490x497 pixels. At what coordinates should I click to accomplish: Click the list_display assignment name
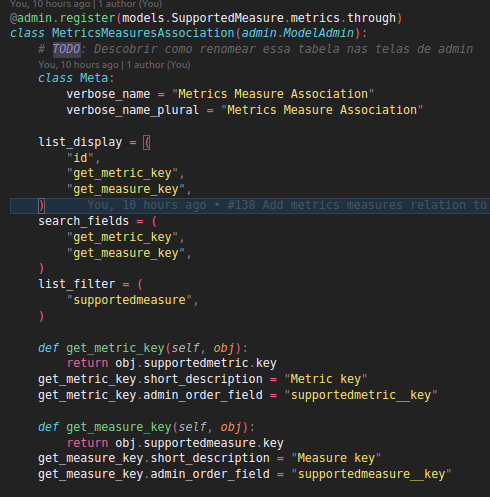pyautogui.click(x=80, y=142)
